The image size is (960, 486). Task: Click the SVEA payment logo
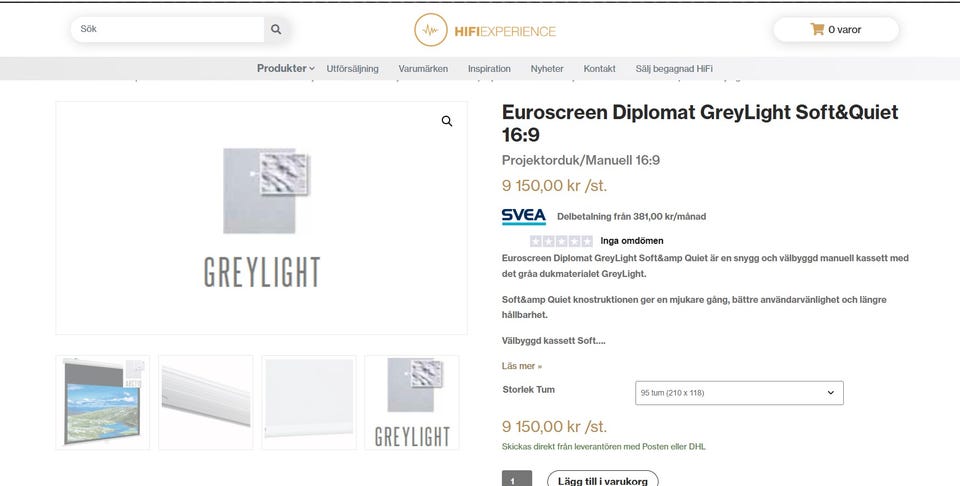523,216
